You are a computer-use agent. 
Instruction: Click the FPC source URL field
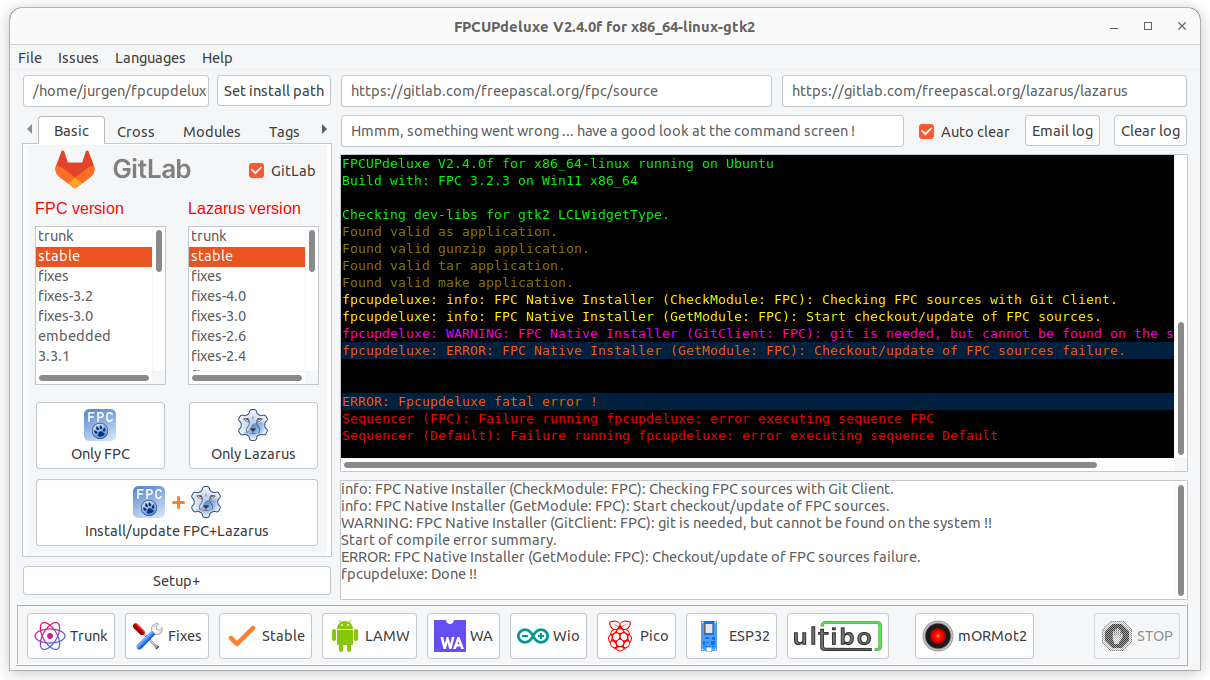tap(556, 91)
